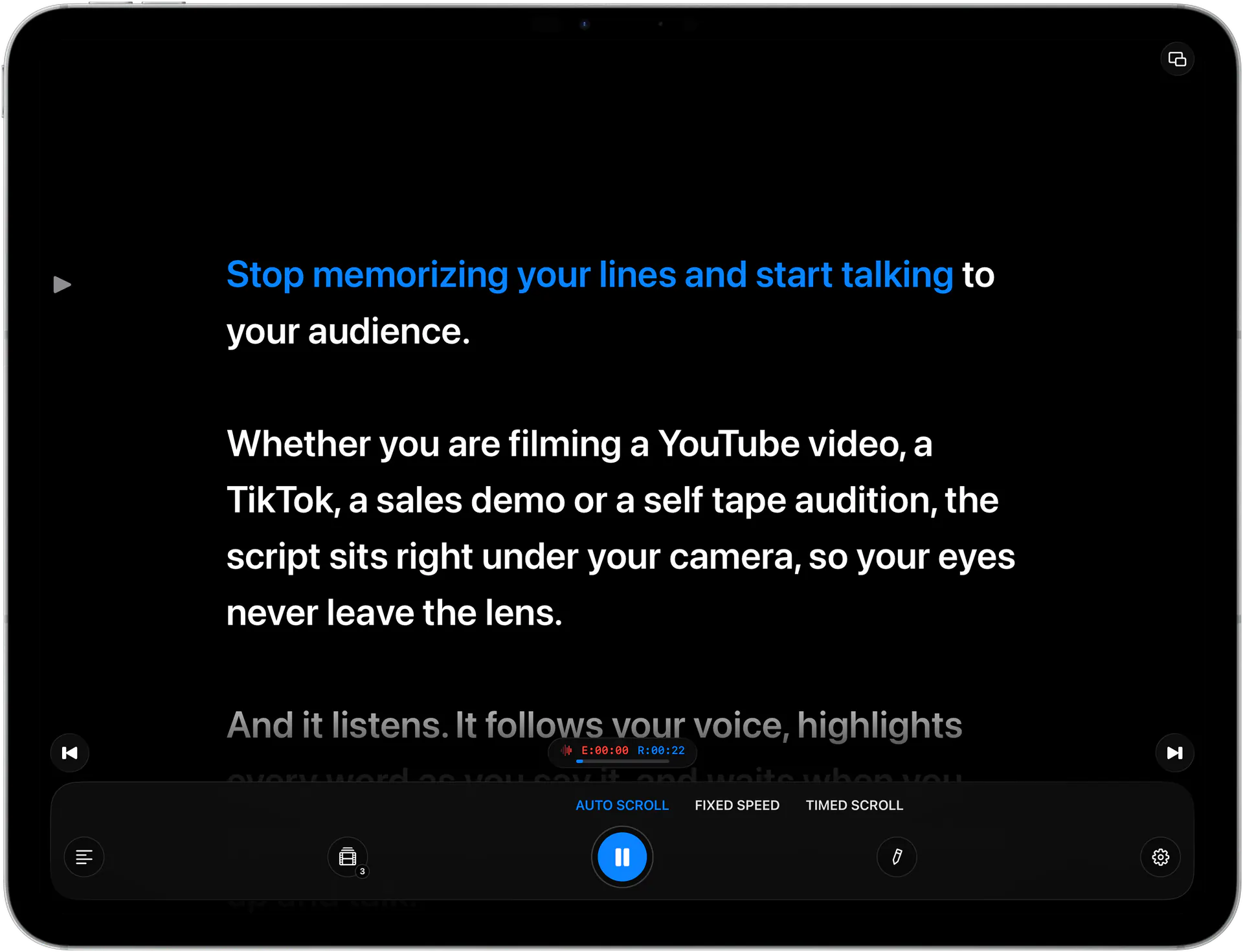
Task: Select the AUTO SCROLL mode
Action: [622, 805]
